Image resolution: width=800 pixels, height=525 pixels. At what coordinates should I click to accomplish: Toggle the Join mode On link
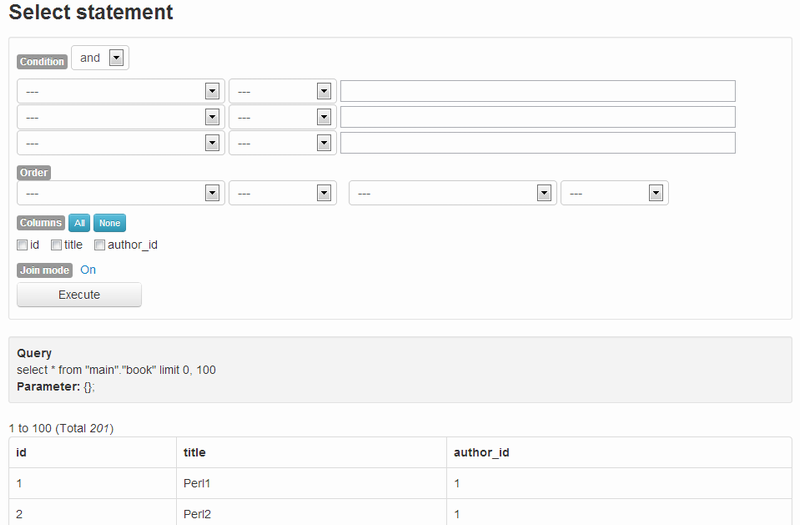[x=88, y=270]
